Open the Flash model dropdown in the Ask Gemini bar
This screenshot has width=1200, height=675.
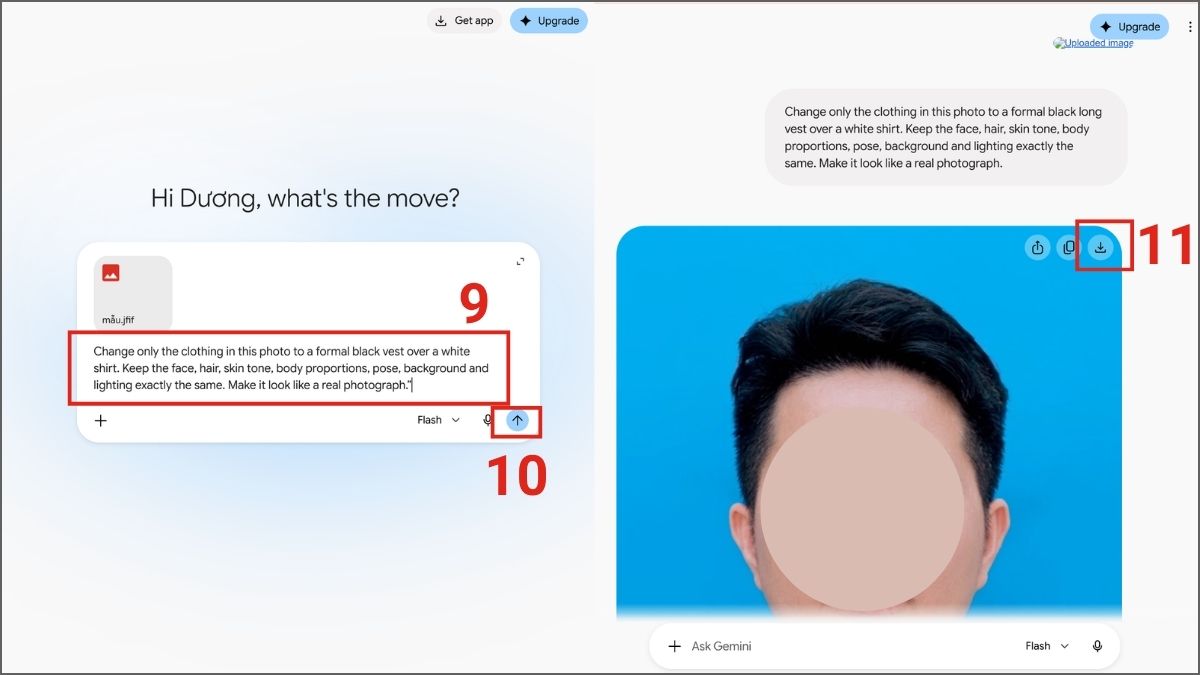[x=1047, y=646]
